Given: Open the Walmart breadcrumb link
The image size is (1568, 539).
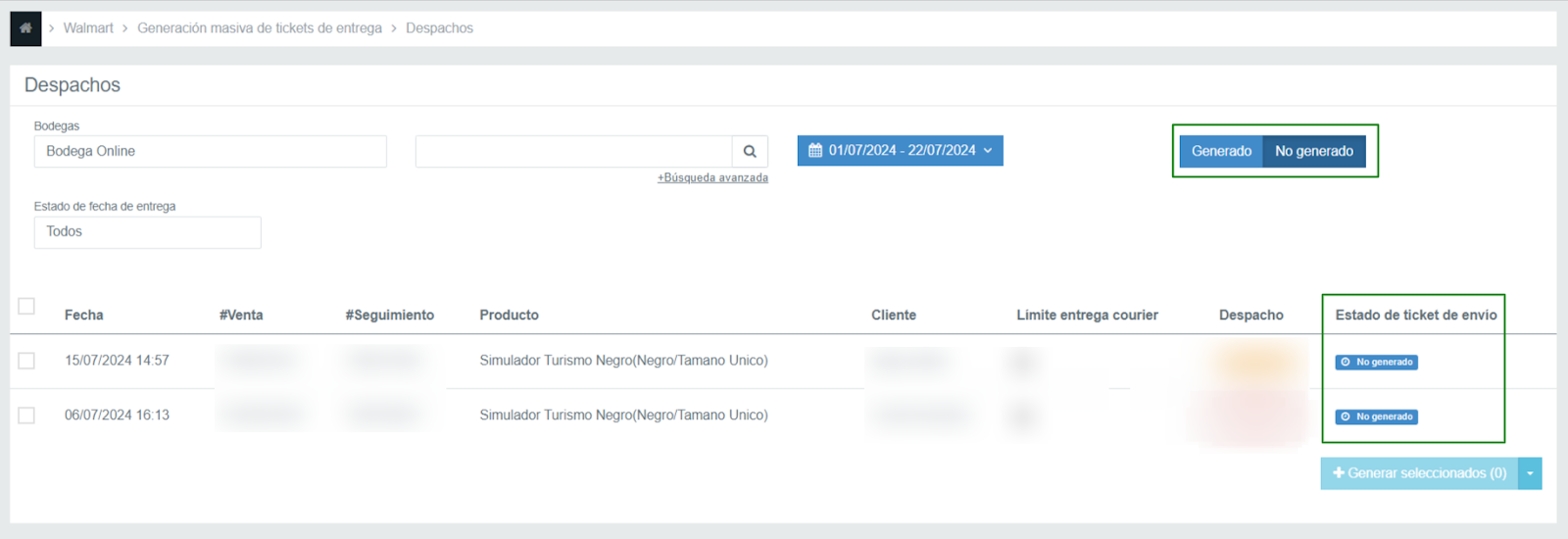Looking at the screenshot, I should click(x=88, y=28).
